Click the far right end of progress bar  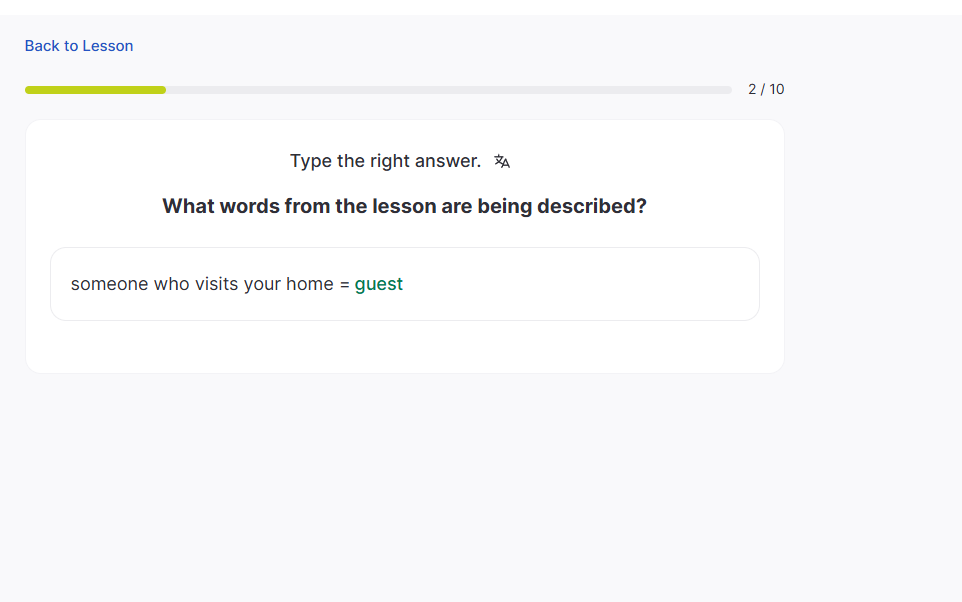(x=728, y=90)
